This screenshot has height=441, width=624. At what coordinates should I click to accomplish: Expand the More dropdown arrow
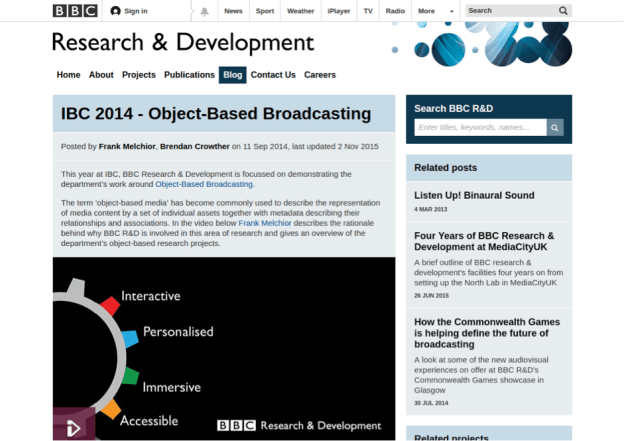[x=452, y=12]
